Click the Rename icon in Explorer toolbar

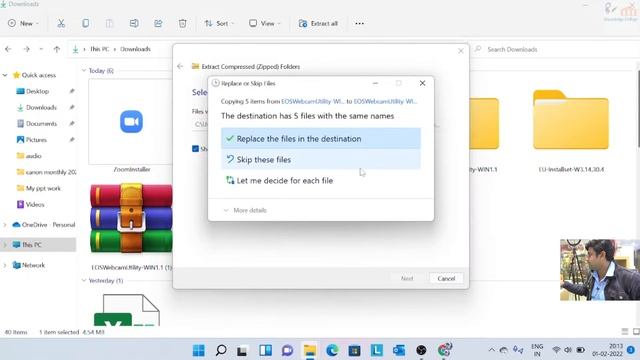[x=134, y=23]
